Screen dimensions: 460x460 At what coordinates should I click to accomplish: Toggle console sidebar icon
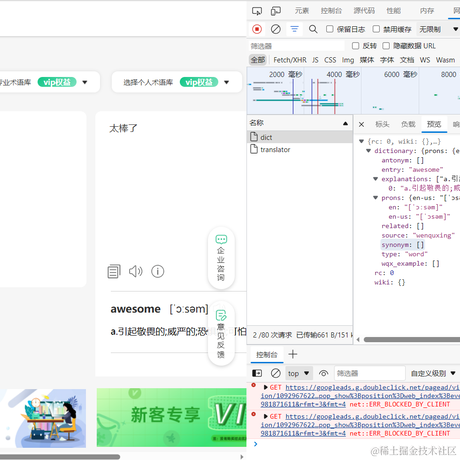[x=257, y=373]
